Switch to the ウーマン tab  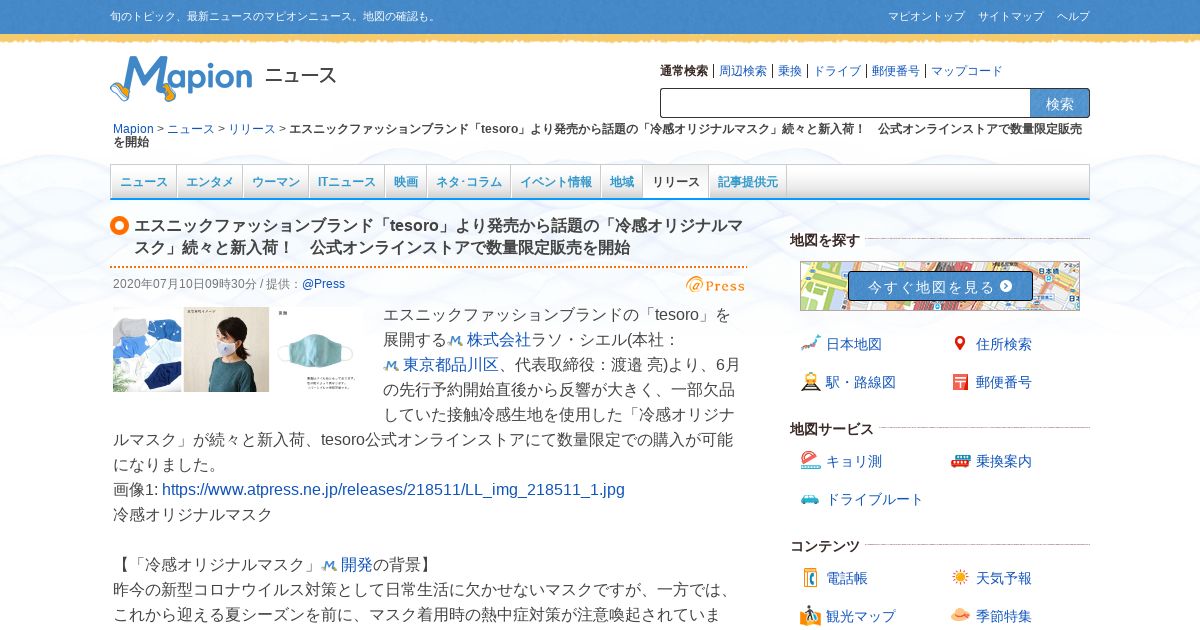[276, 182]
